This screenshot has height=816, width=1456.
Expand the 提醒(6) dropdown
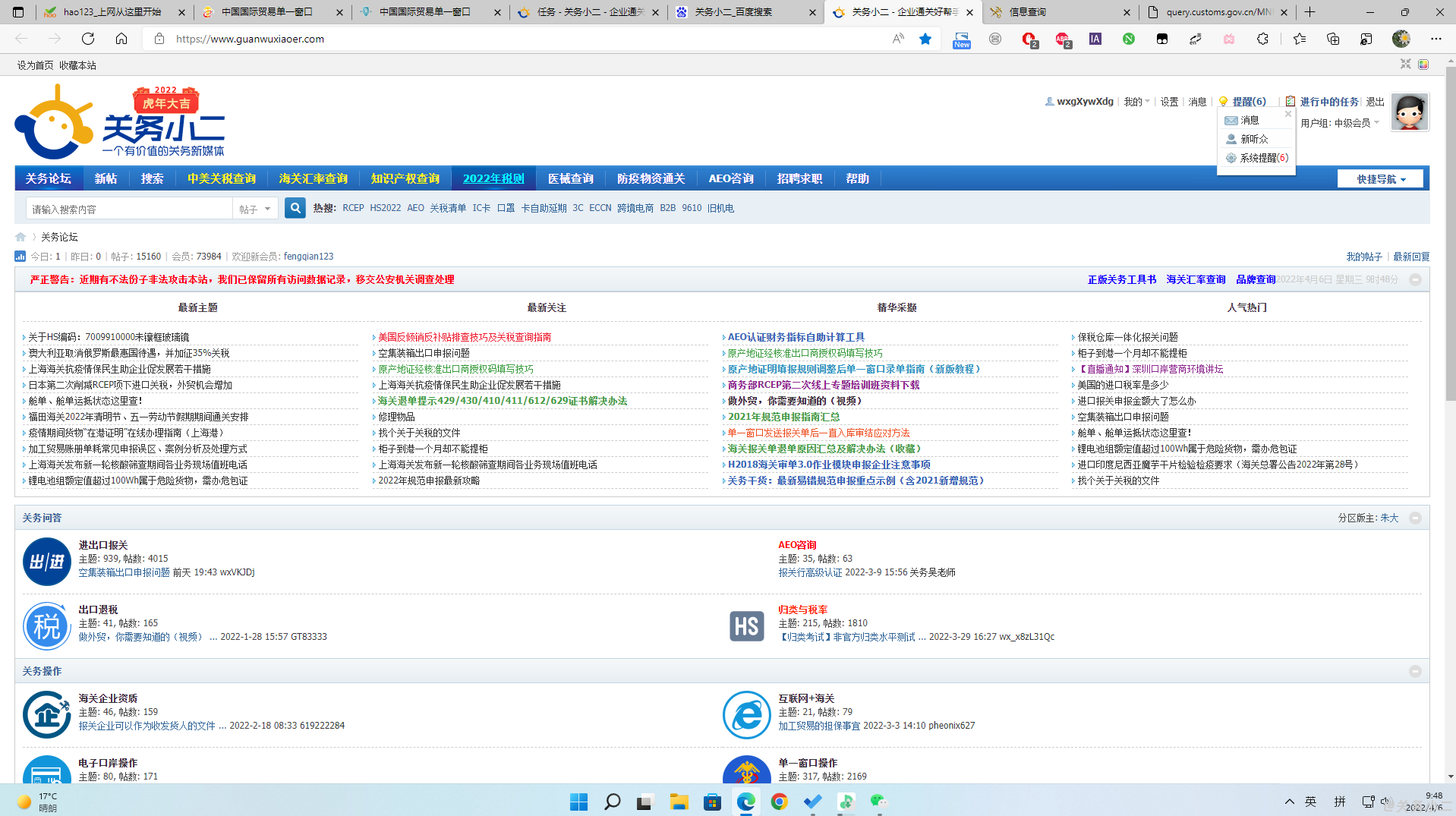coord(1249,102)
